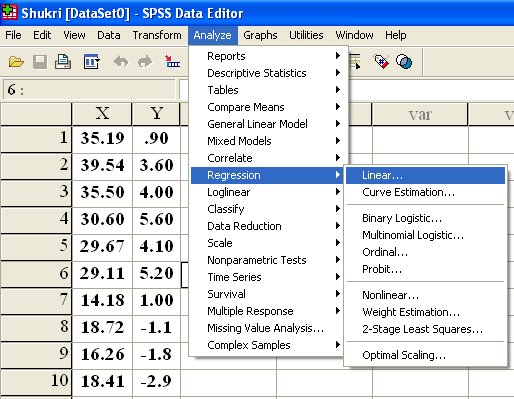Screen dimensions: 514x399
Task: Select the Y column header
Action: pyautogui.click(x=156, y=114)
